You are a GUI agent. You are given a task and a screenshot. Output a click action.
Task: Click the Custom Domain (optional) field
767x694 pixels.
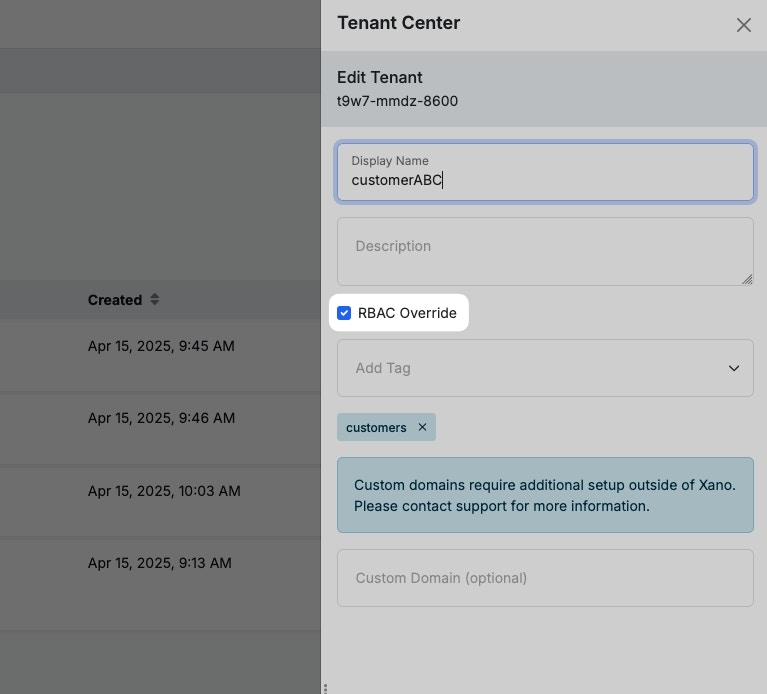tap(545, 578)
